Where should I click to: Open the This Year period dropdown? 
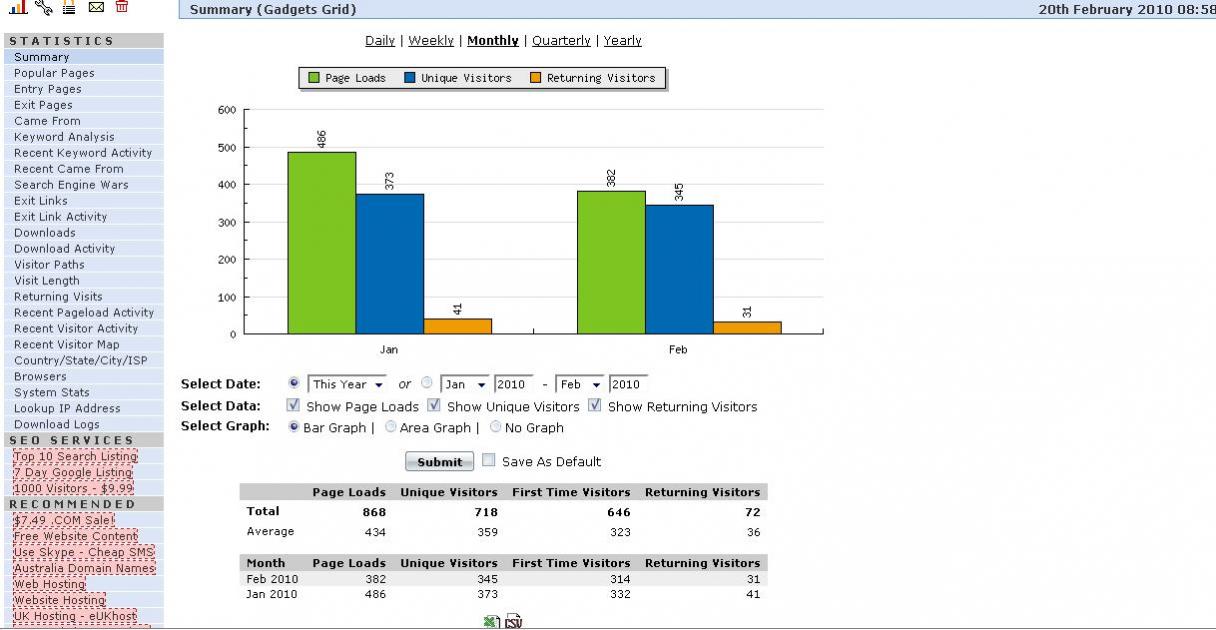pos(348,384)
